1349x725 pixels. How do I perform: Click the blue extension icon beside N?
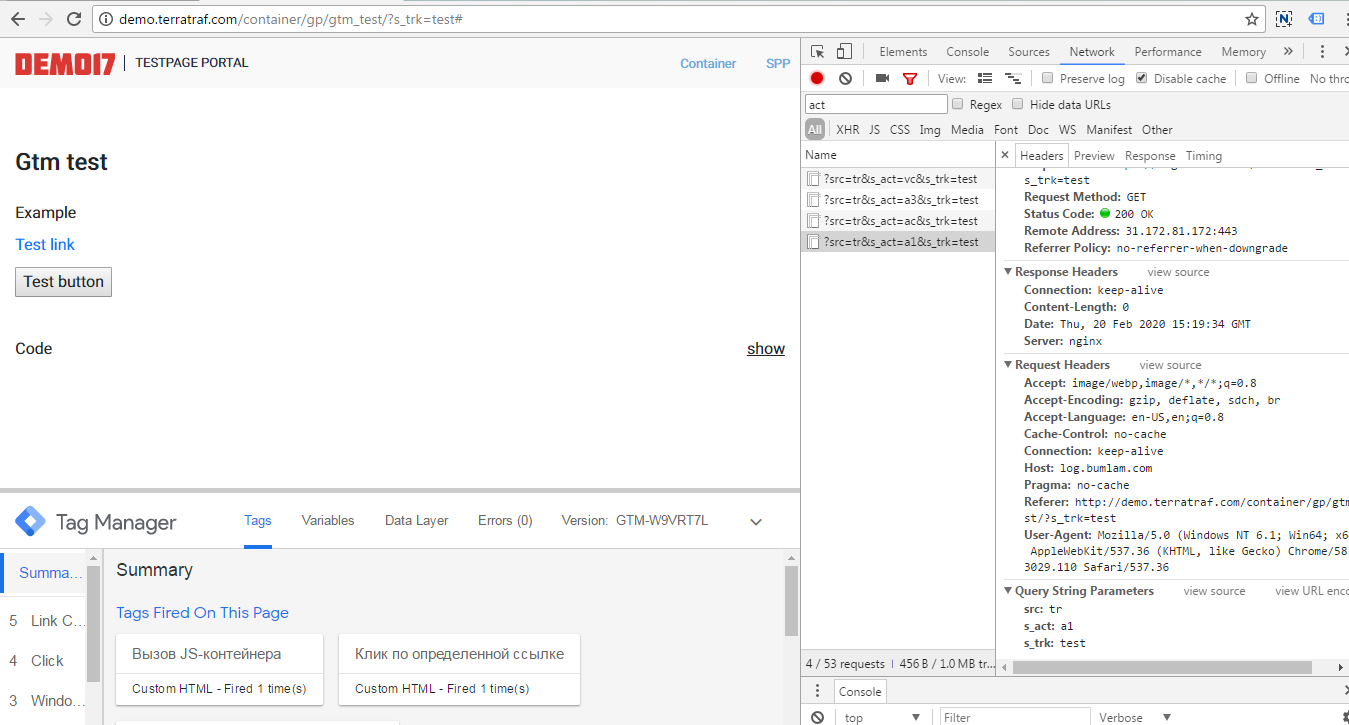coord(1317,19)
